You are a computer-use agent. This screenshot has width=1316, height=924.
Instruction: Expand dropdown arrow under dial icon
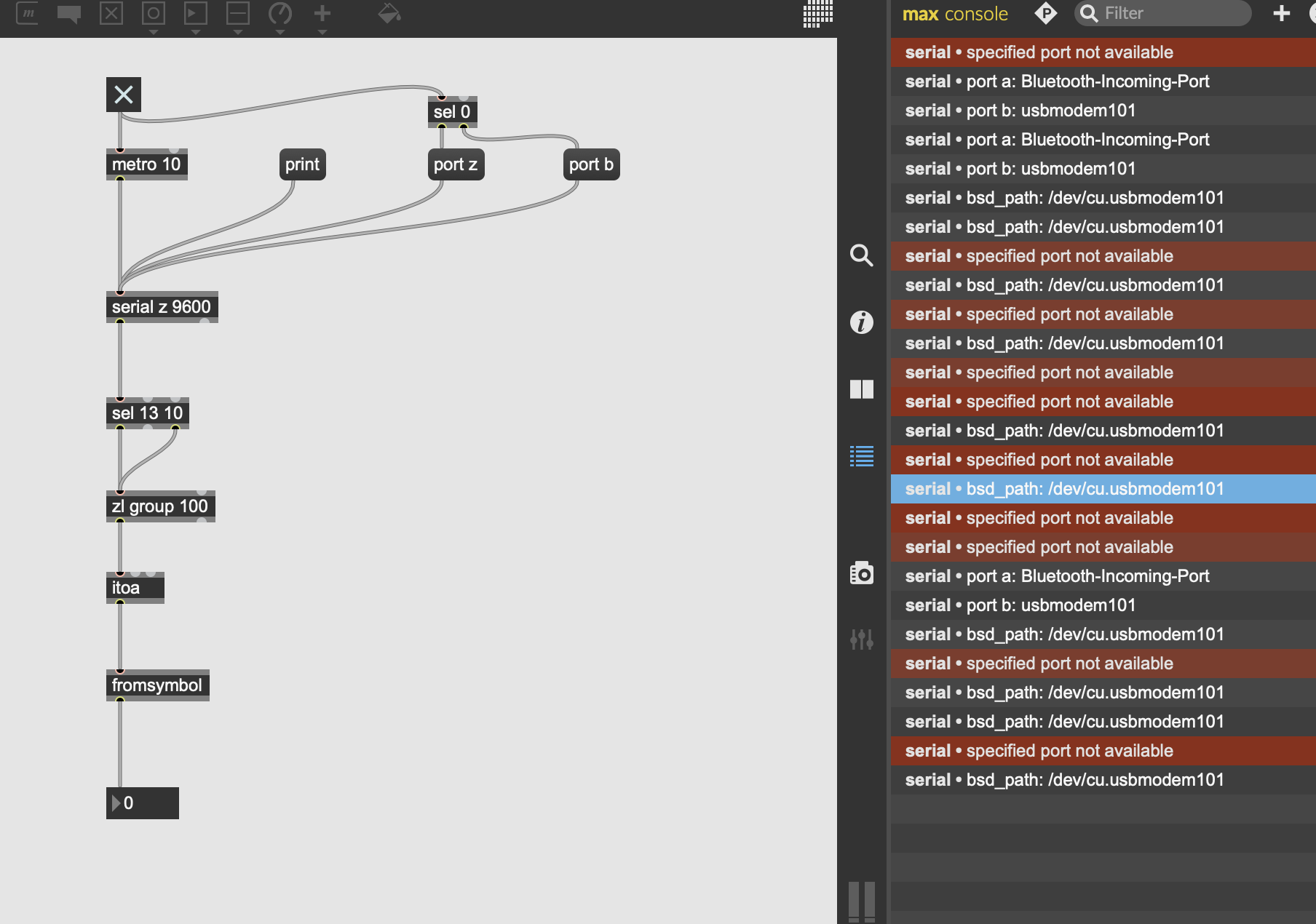pos(280,32)
